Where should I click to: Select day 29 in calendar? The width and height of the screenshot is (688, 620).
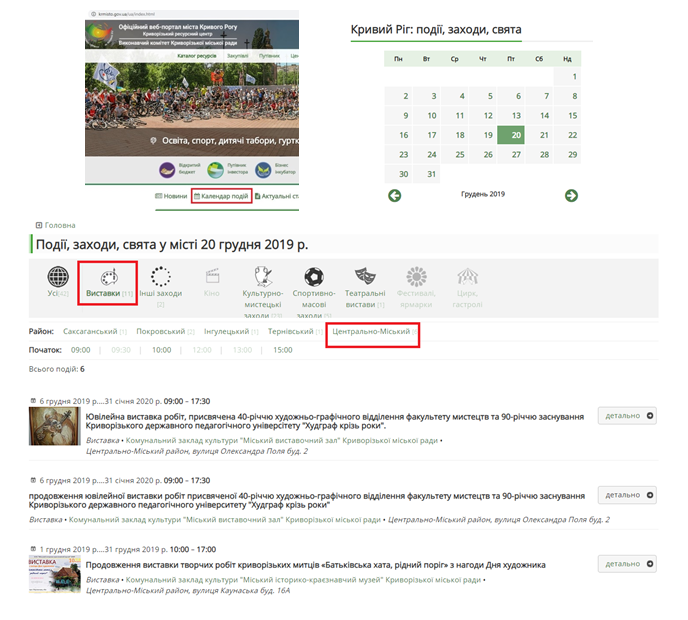pos(567,154)
